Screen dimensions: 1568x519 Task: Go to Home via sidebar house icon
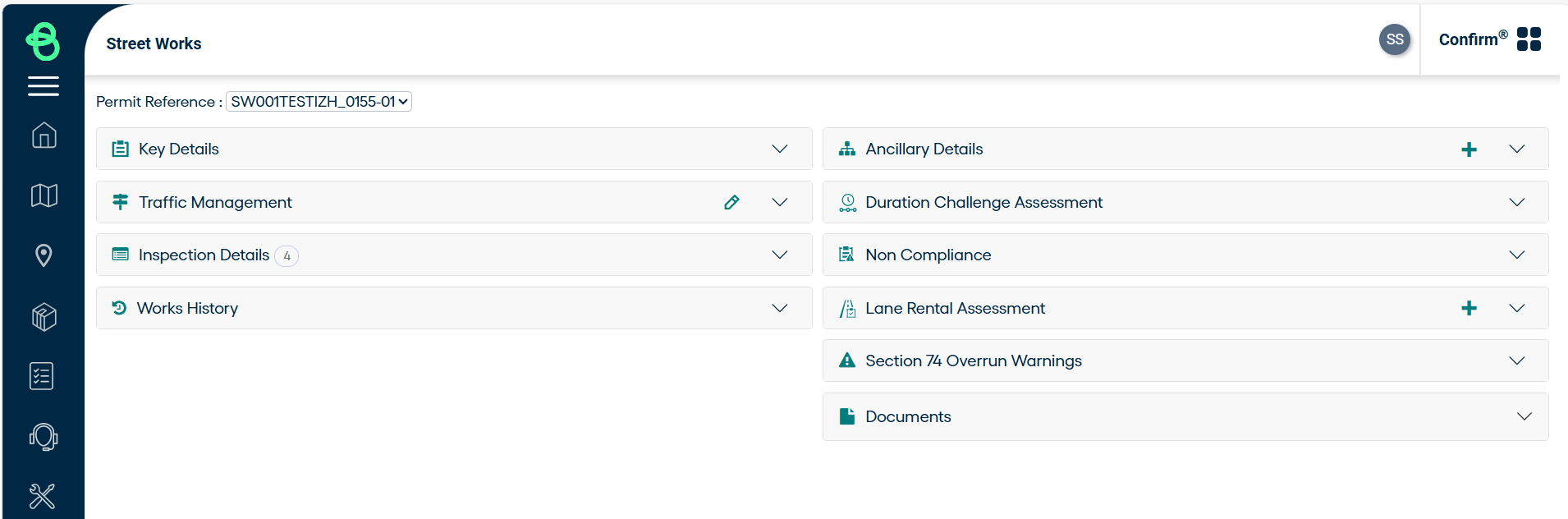pyautogui.click(x=44, y=135)
